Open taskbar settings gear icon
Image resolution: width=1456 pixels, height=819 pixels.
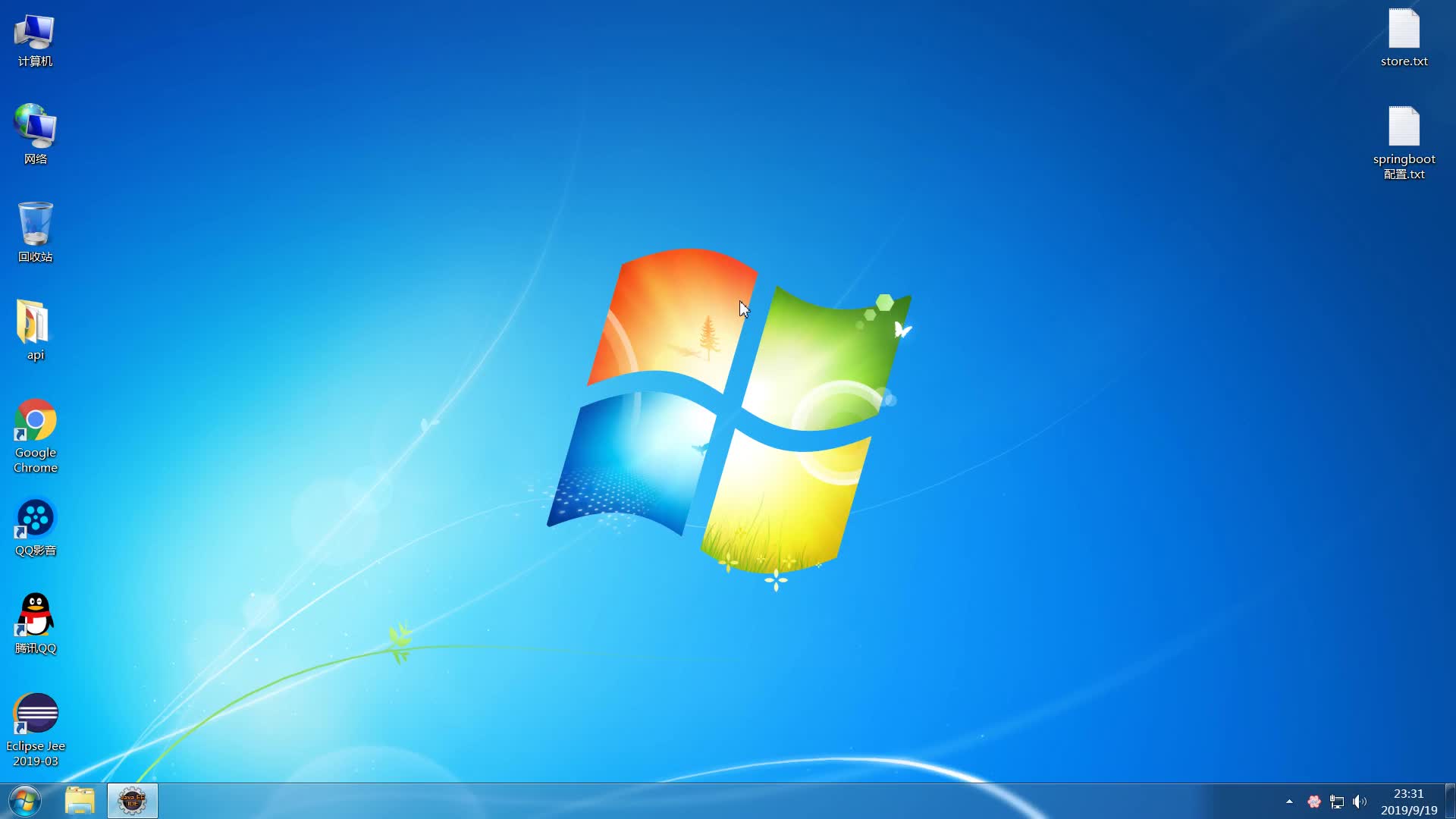(x=131, y=801)
